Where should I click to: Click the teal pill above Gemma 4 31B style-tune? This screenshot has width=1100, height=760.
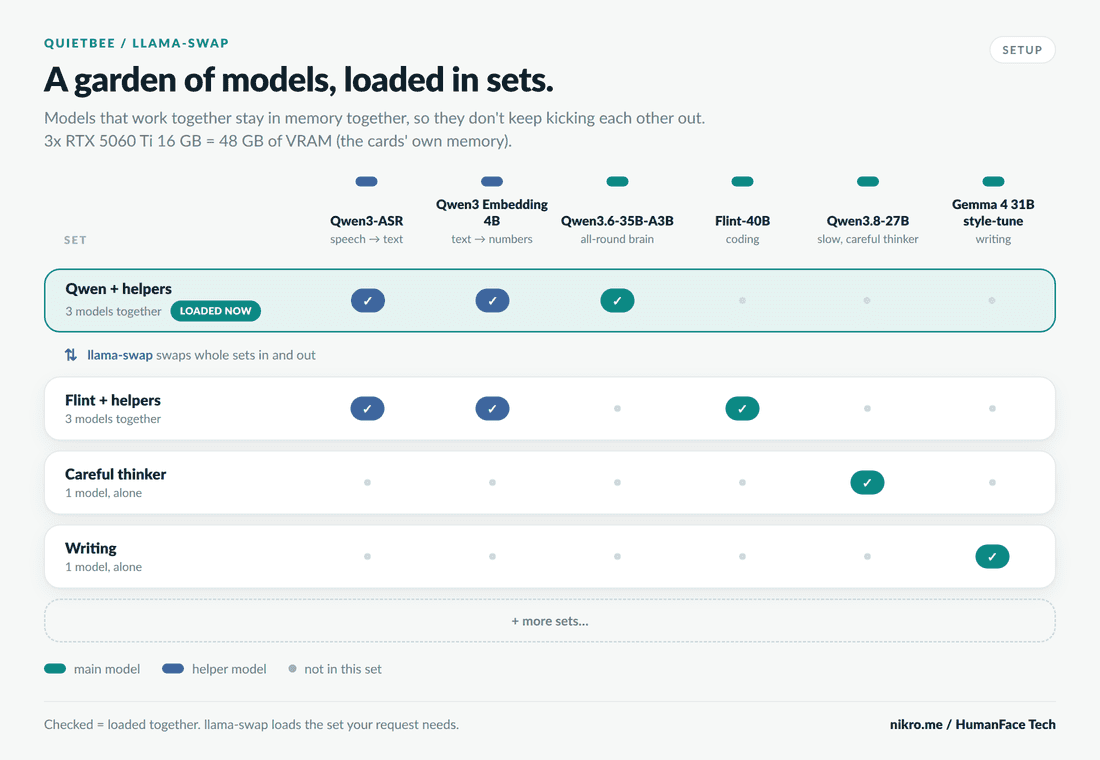pos(993,182)
